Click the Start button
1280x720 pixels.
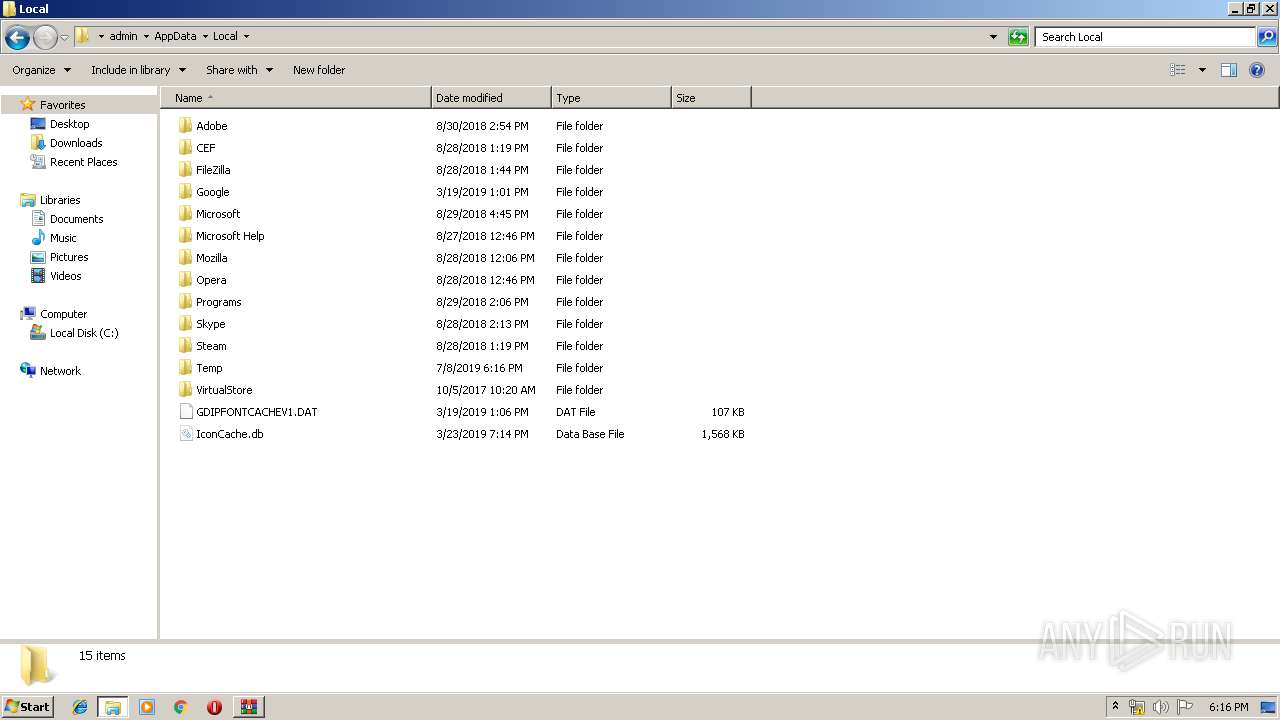27,707
